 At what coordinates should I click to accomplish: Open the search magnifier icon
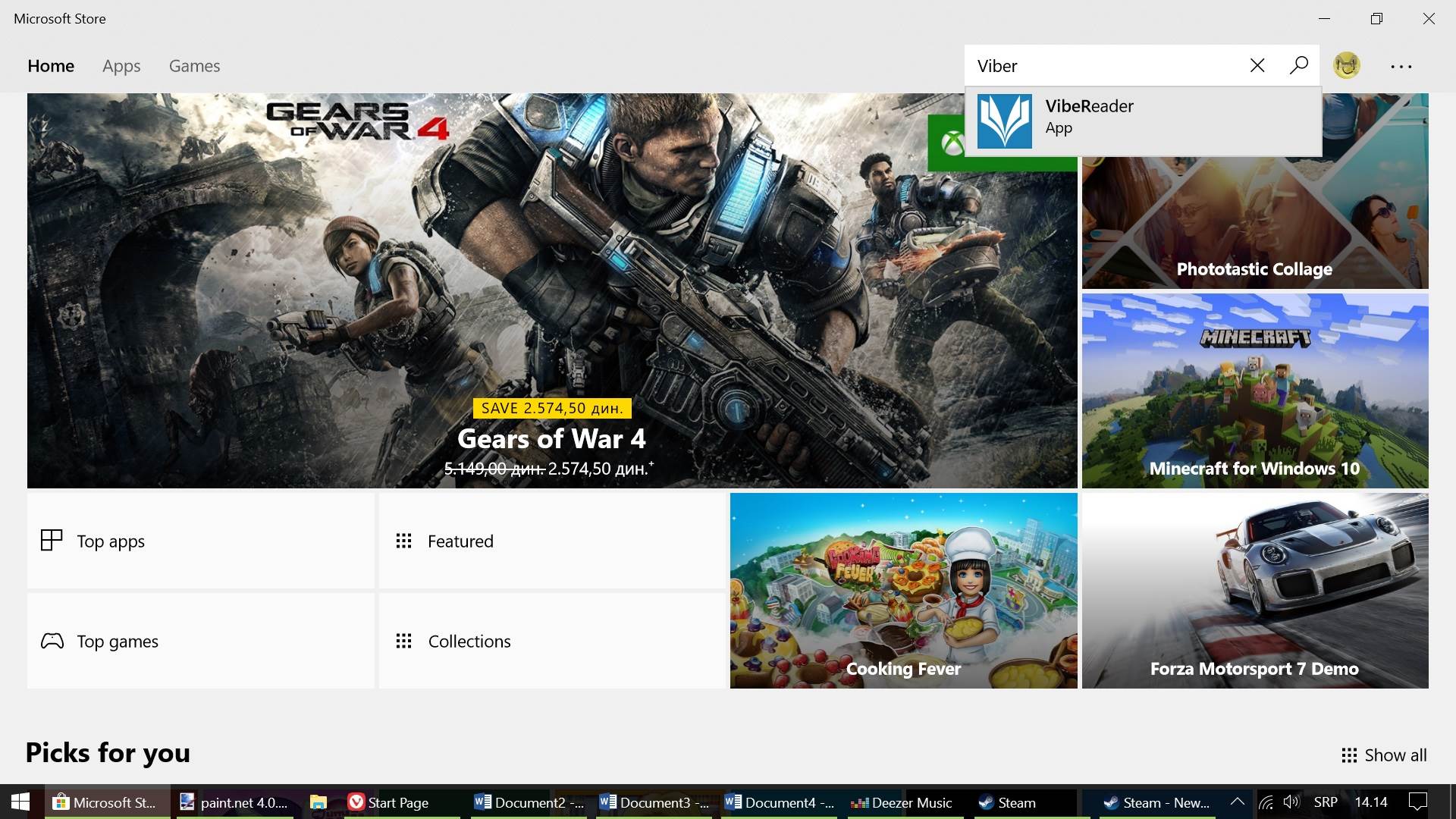(1298, 65)
